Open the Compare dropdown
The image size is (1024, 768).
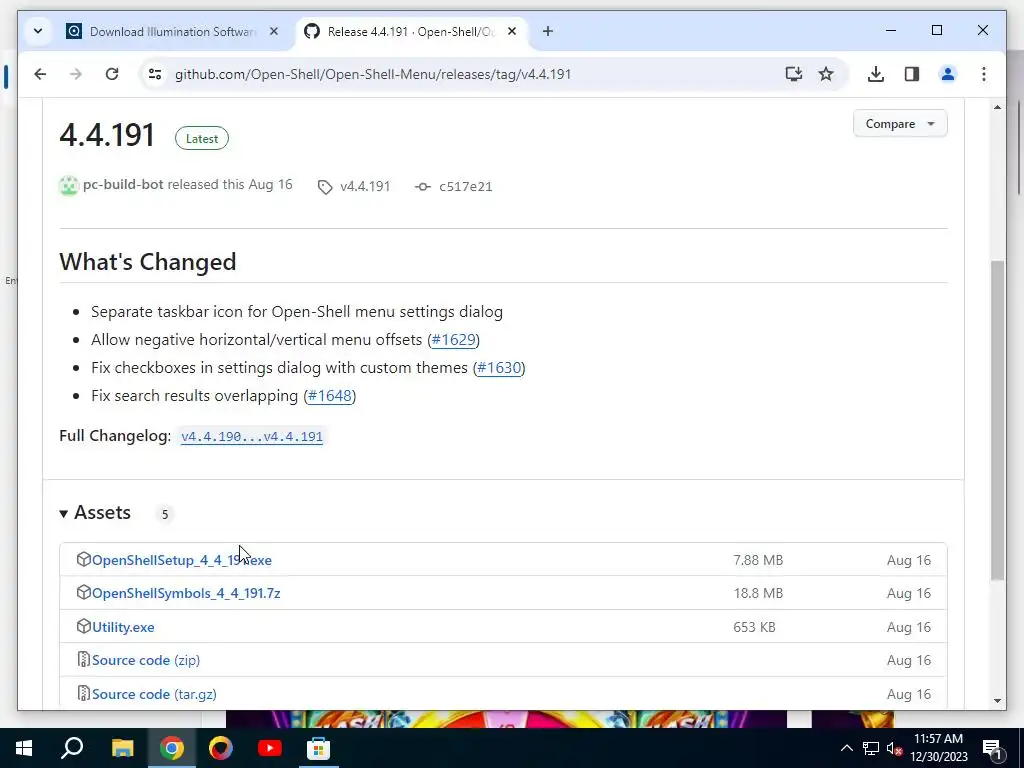click(x=900, y=123)
